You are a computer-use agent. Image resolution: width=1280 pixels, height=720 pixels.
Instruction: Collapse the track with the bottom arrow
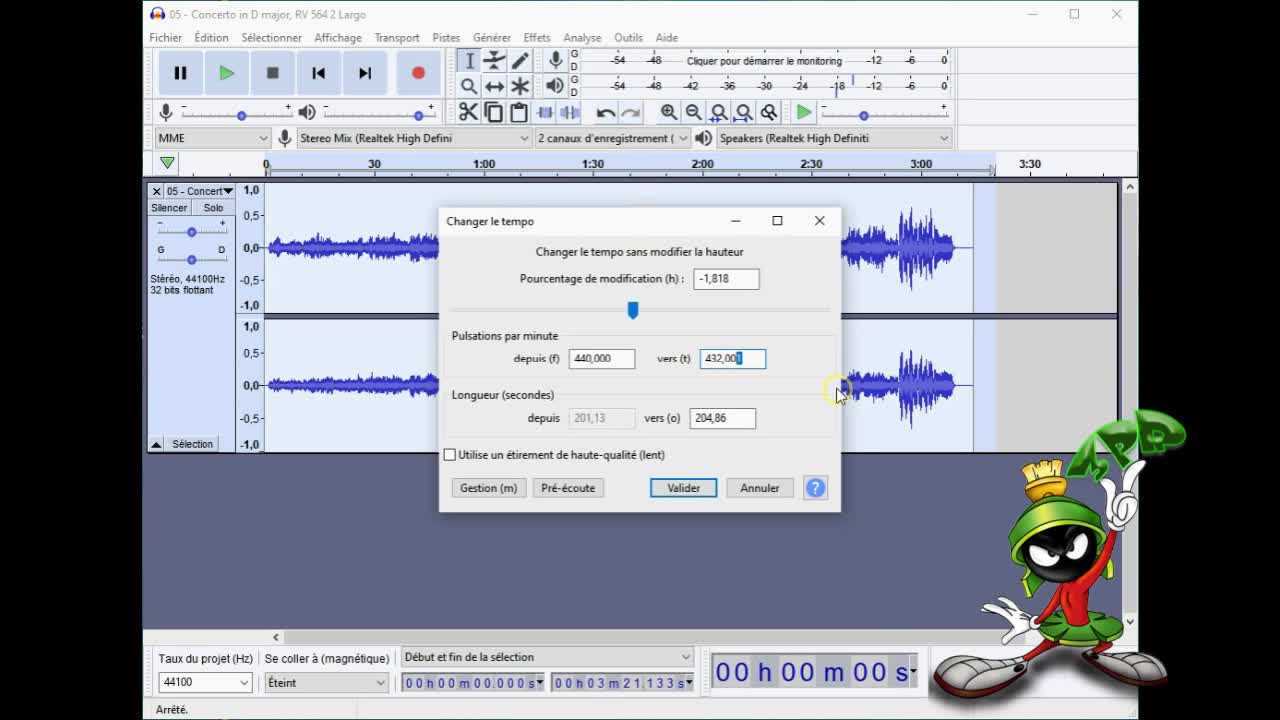(157, 444)
